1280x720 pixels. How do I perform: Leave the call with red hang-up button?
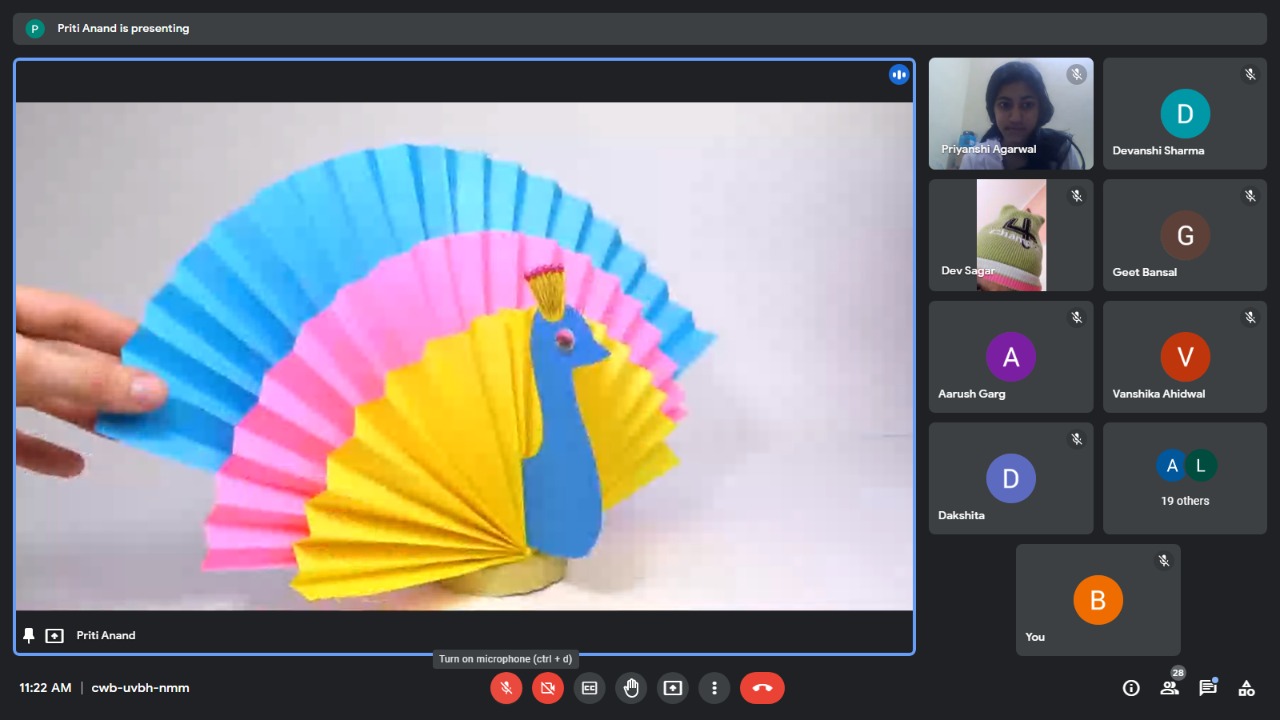762,688
